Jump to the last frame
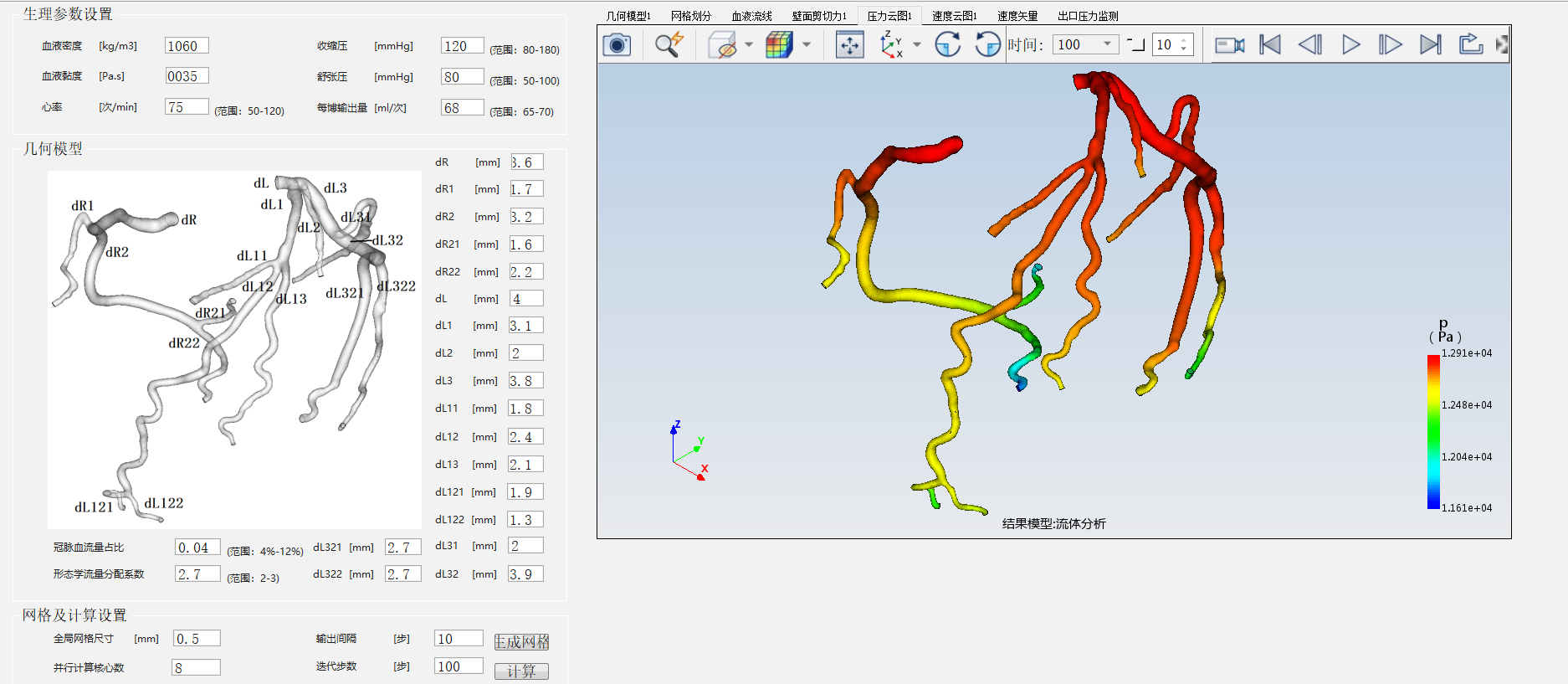Screen dimensions: 1568x684 point(1431,44)
